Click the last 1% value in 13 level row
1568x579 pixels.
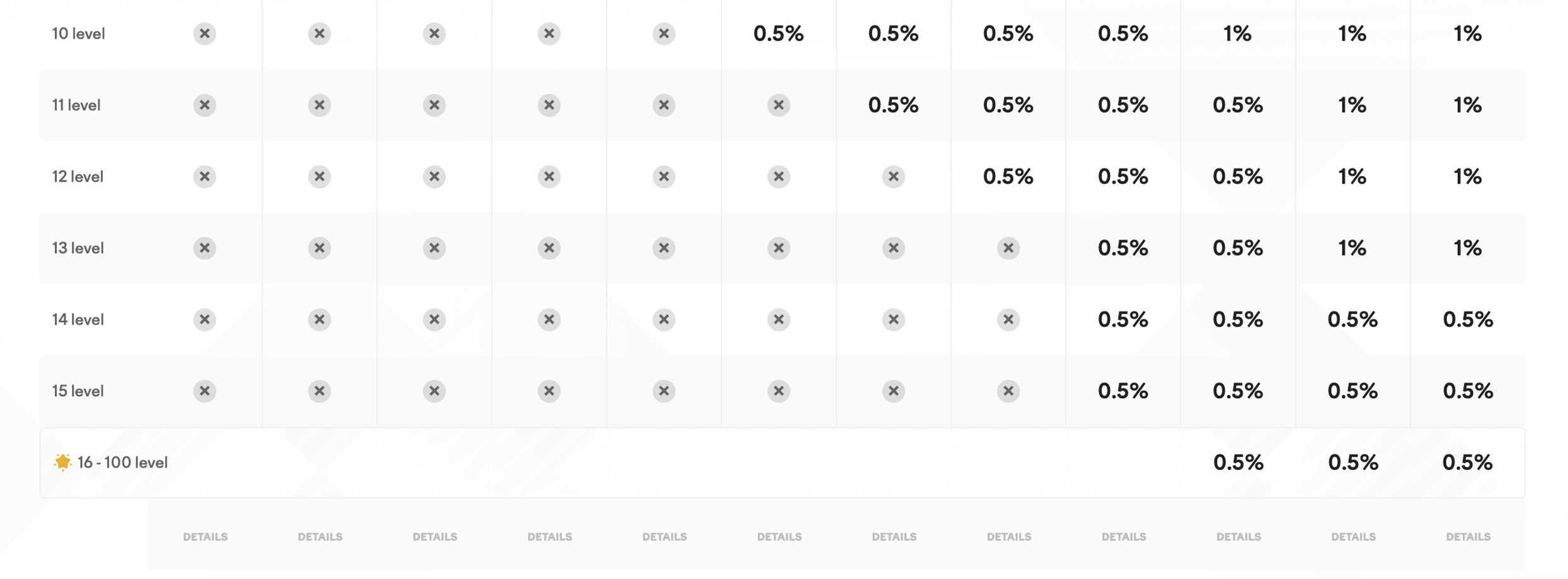[1467, 248]
